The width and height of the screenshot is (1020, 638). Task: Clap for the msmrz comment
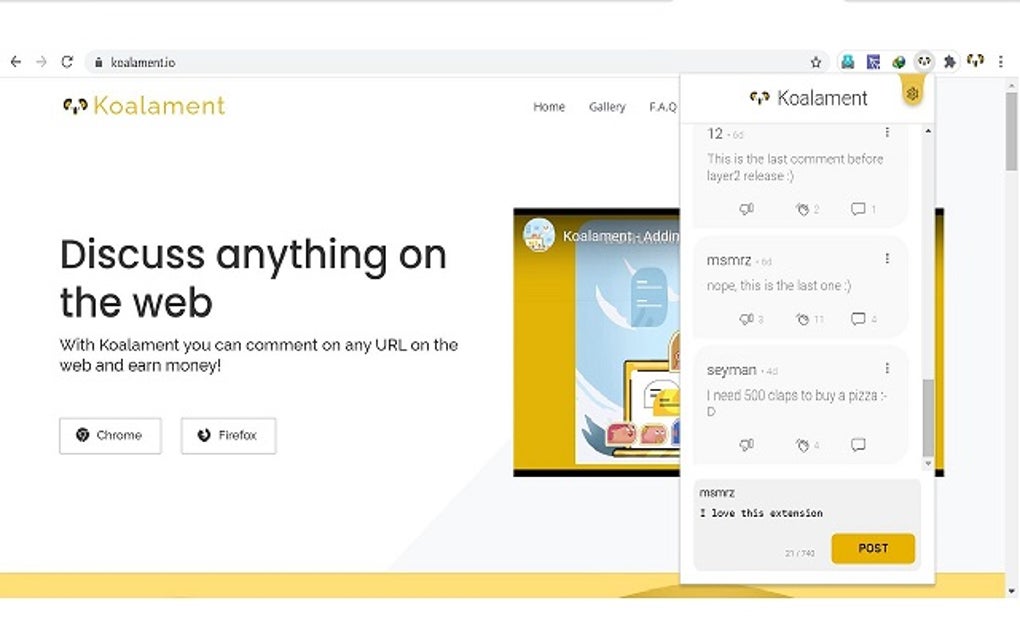[803, 319]
